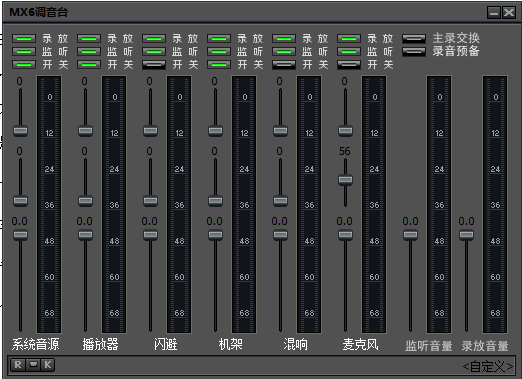Click the 播放器 channel label

coord(100,344)
